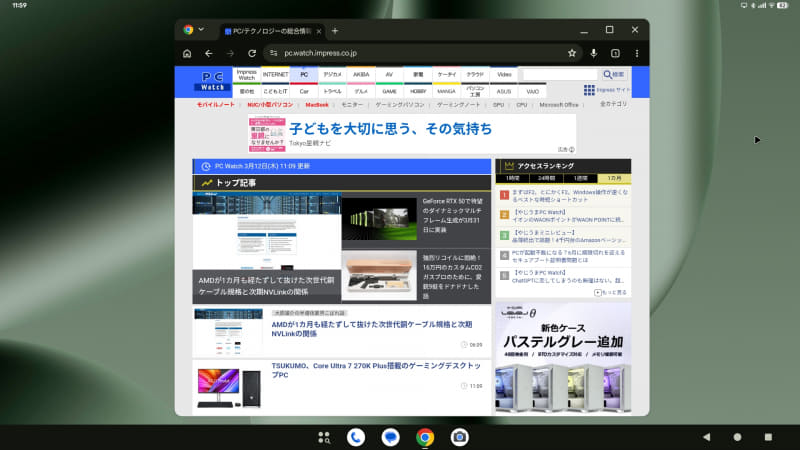This screenshot has width=800, height=450.
Task: Open the Impress Watch nav tab
Action: click(x=246, y=75)
